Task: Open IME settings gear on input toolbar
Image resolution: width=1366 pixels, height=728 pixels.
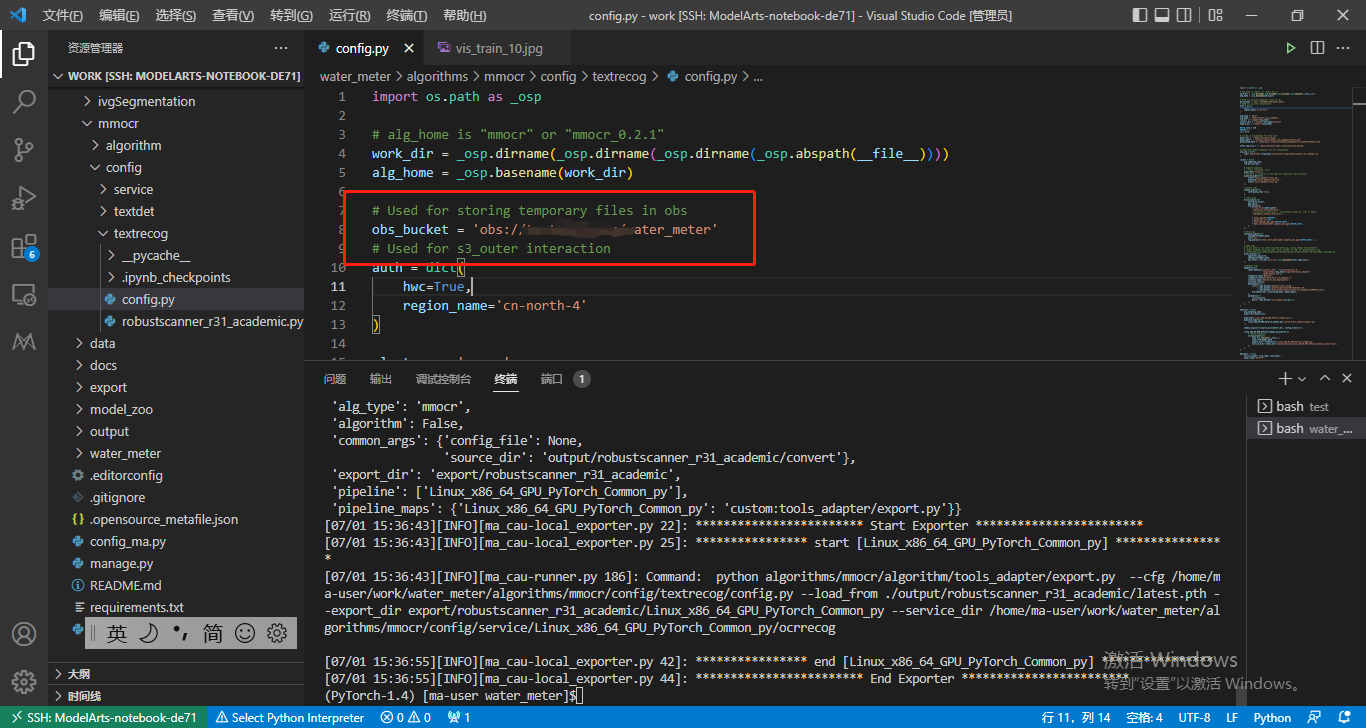Action: pyautogui.click(x=277, y=633)
